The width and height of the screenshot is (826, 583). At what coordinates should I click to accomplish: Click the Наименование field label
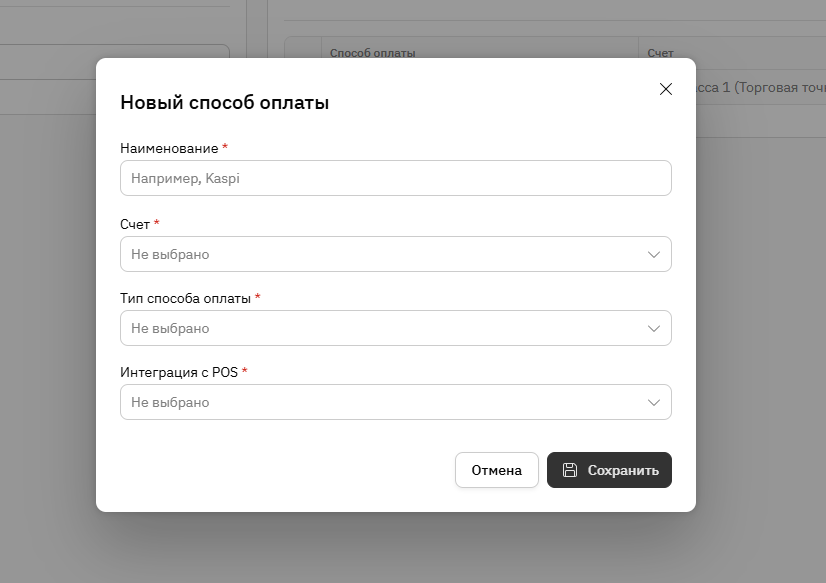pos(169,148)
